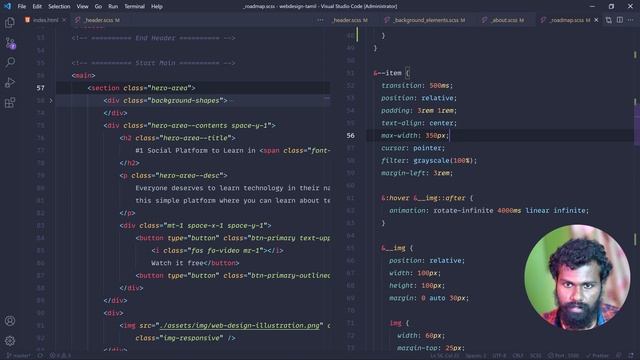Open the Go menu

coord(98,7)
